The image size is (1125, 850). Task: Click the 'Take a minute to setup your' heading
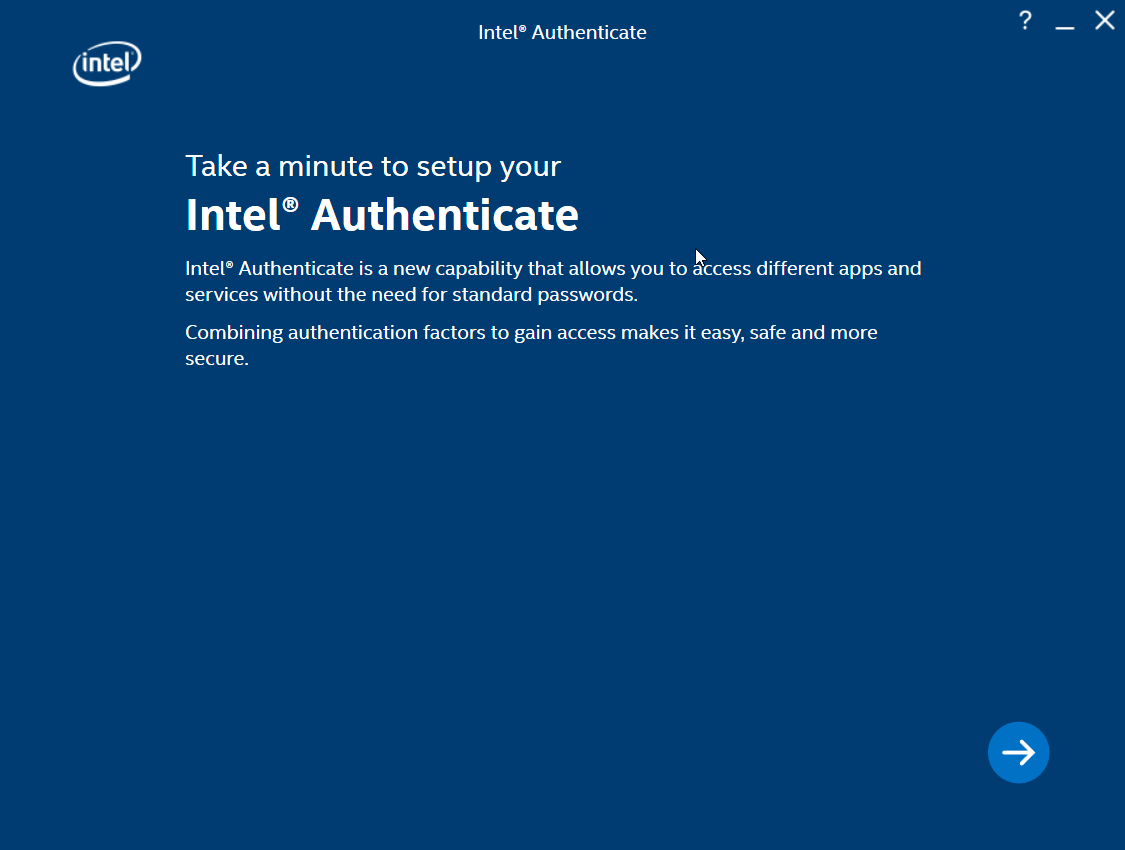coord(372,166)
